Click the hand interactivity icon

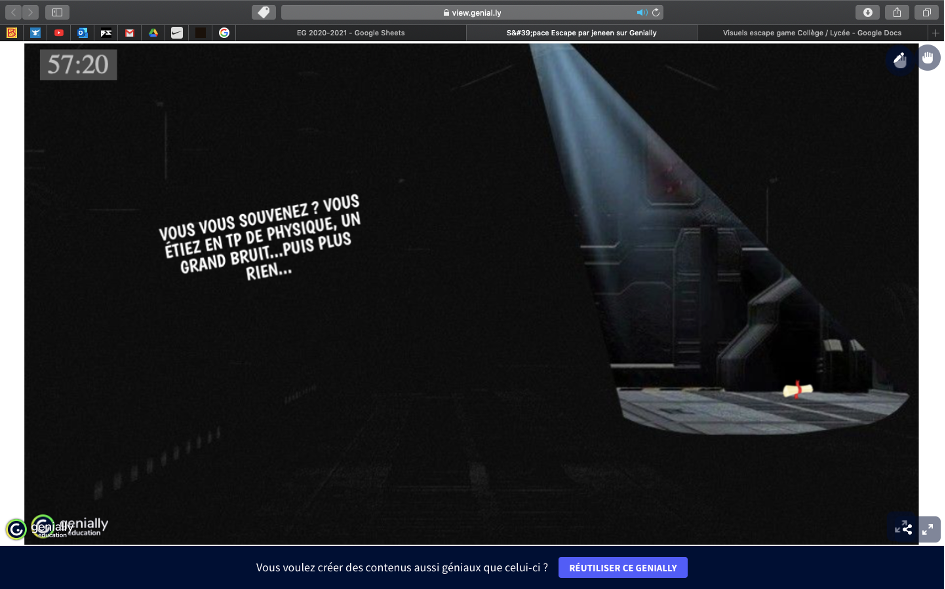928,58
